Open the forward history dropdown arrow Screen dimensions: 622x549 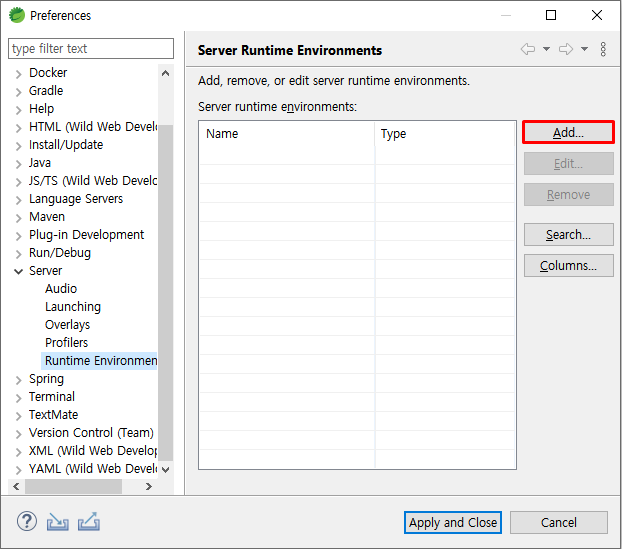(x=584, y=49)
